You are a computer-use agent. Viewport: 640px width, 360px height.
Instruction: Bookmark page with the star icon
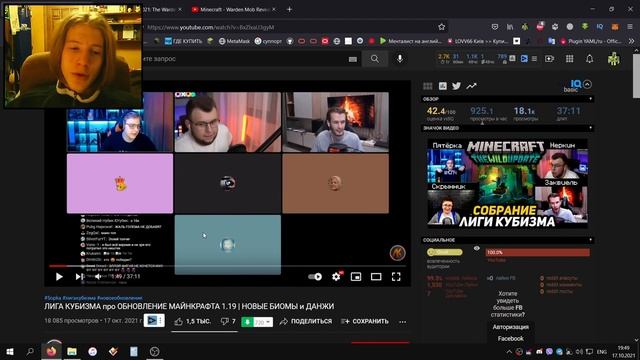click(442, 27)
